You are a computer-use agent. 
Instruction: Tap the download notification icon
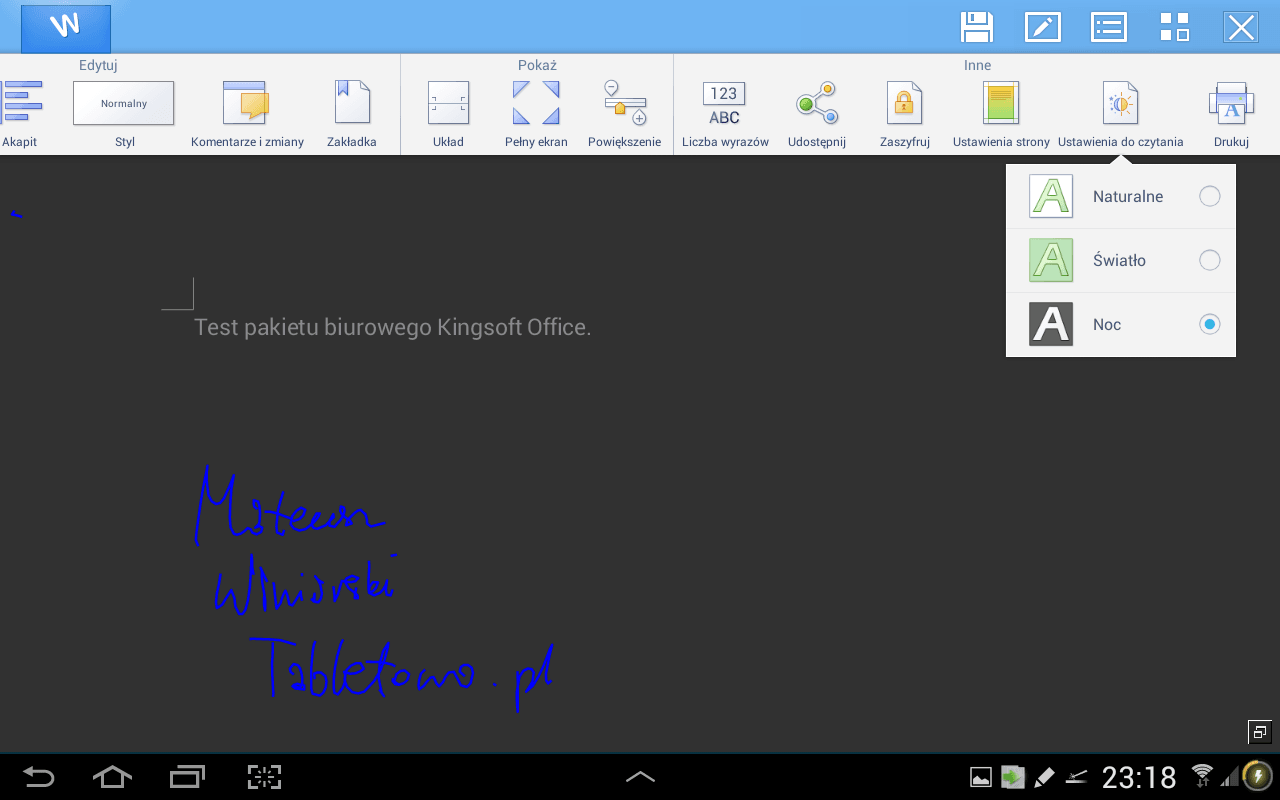coord(1013,777)
